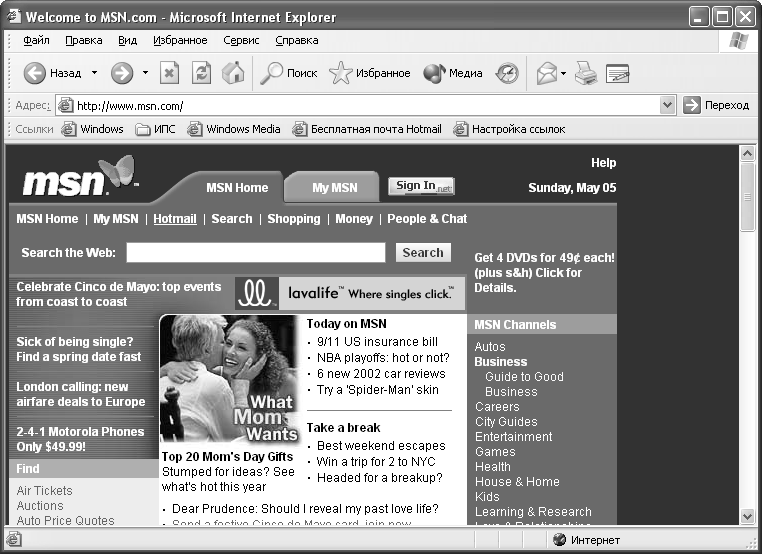Select the MSN Home tab

[x=237, y=188]
